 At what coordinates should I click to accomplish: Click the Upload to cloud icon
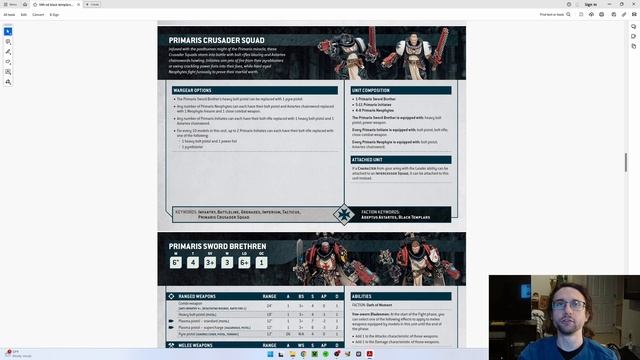591,15
